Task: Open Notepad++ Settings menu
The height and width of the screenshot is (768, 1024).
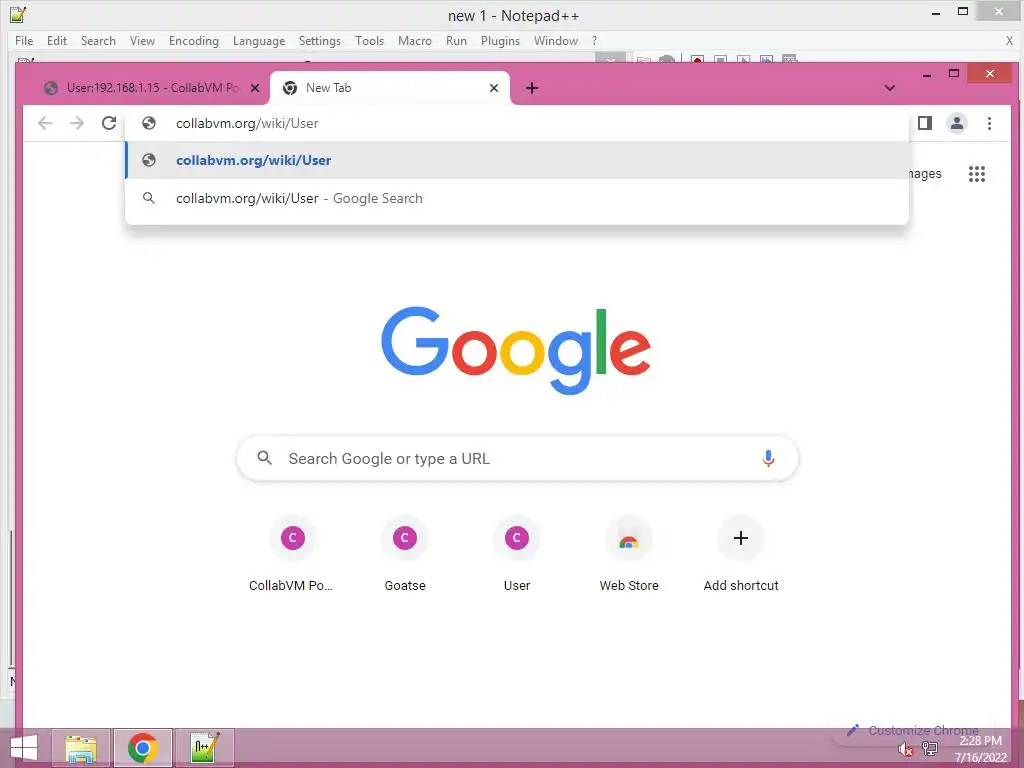Action: click(x=319, y=40)
